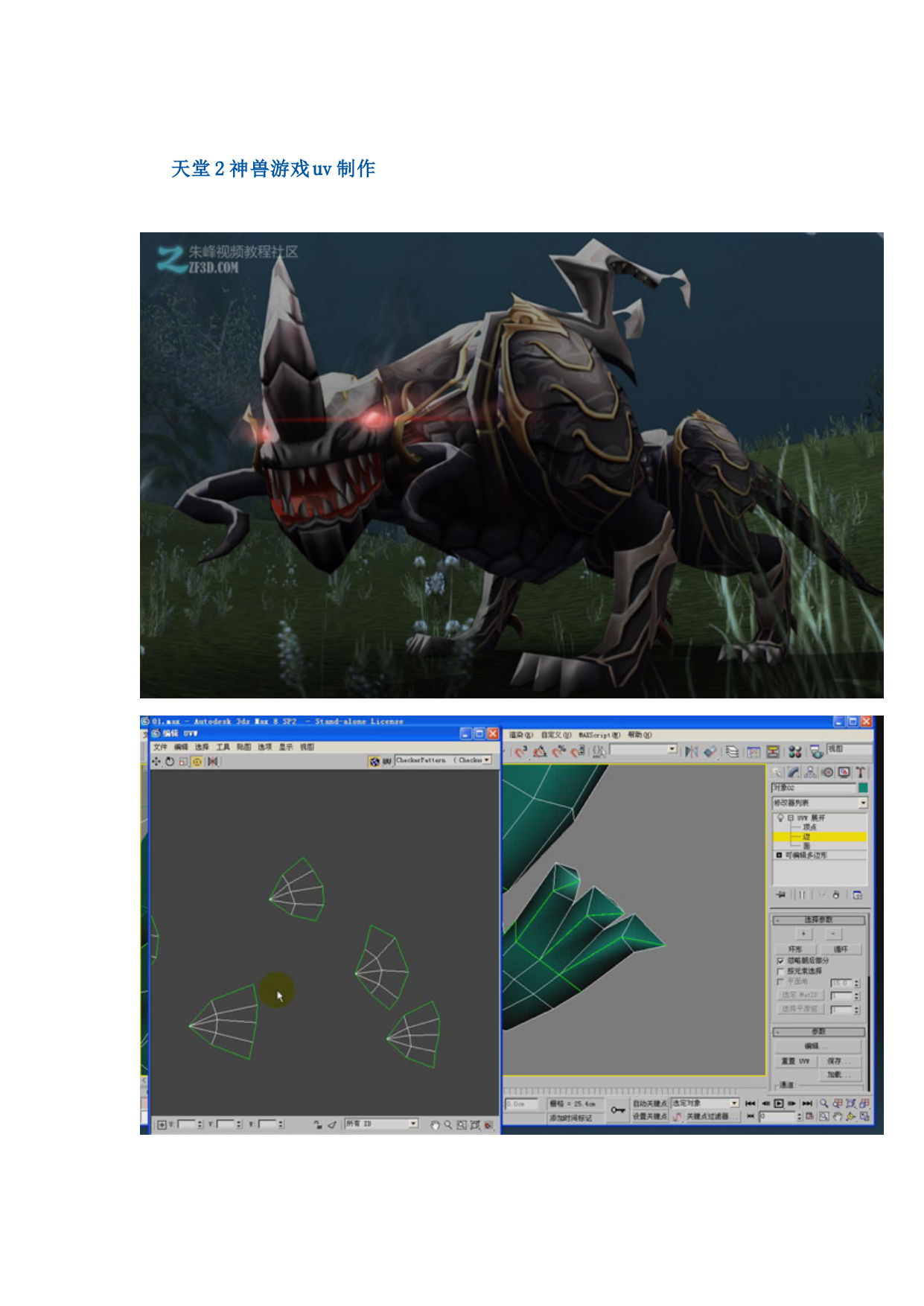Screen dimensions: 924x1306
Task: Click the Align tool in the main toolbar
Action: [x=710, y=752]
